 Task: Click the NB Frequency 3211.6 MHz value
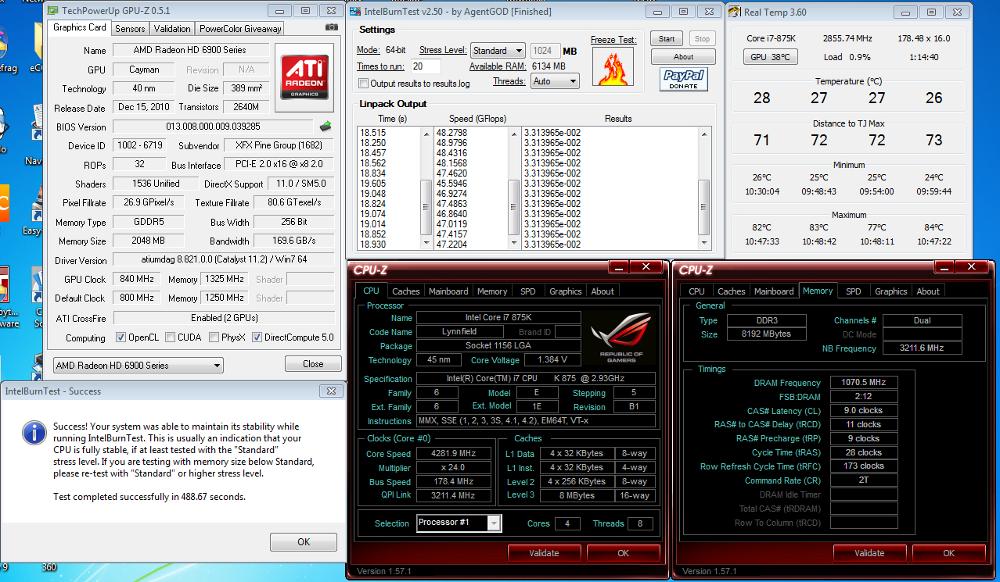coord(922,348)
